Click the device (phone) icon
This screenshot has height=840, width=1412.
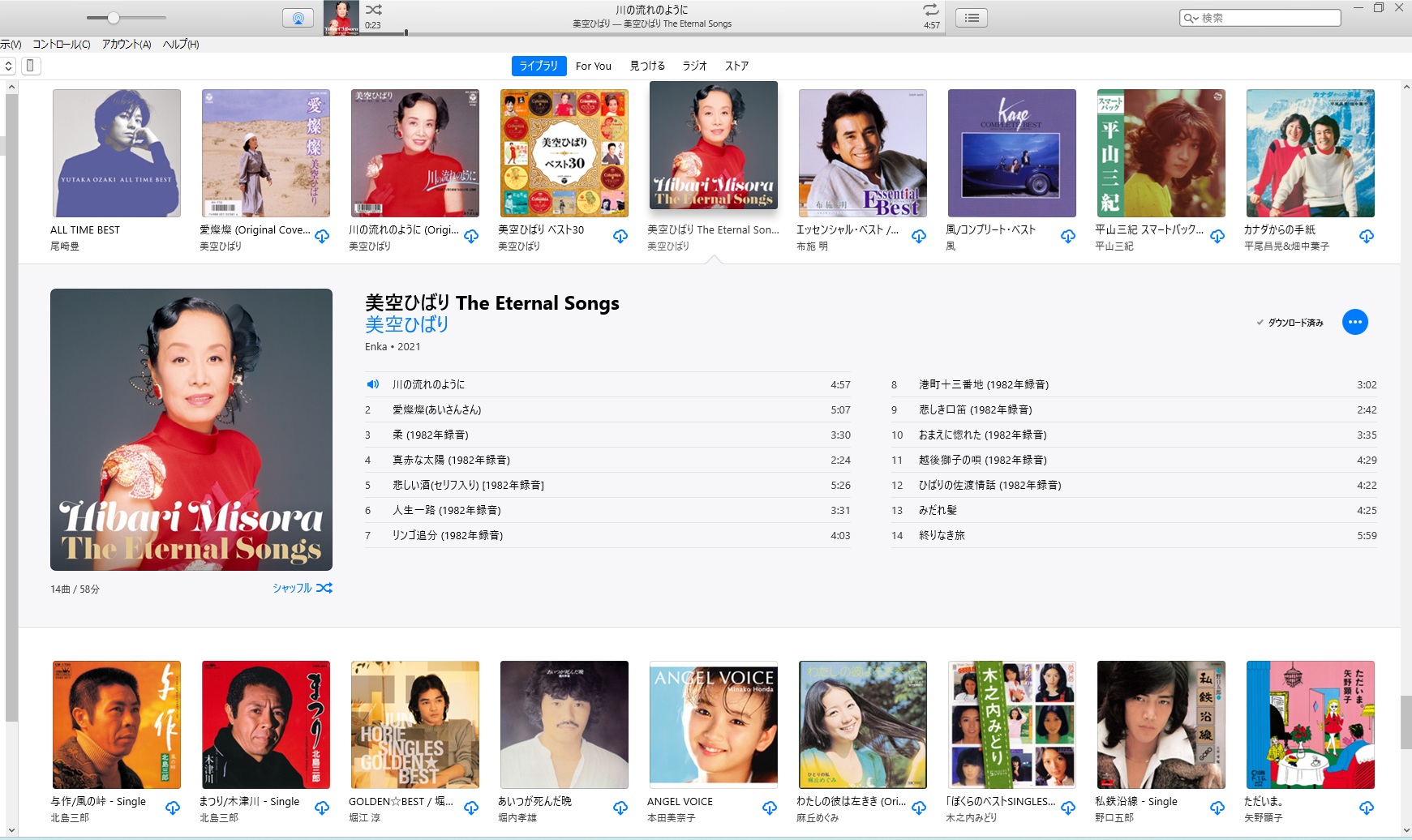point(30,66)
